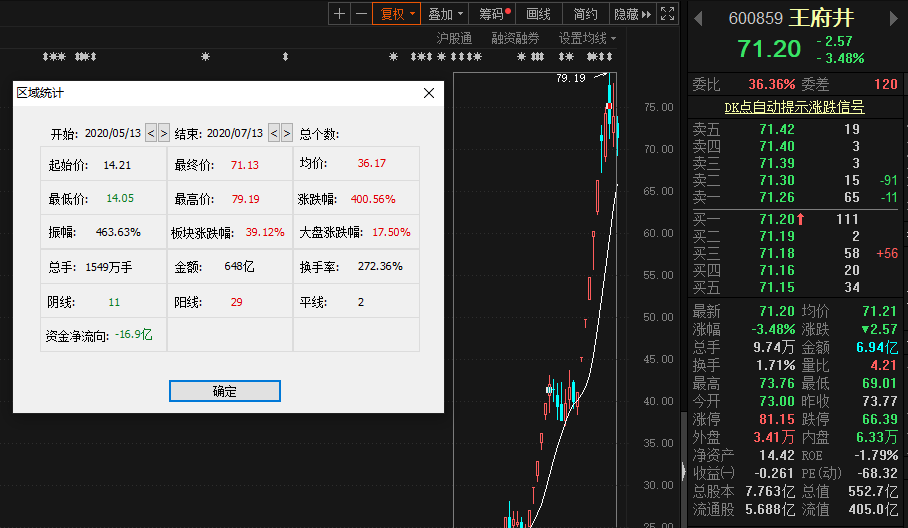Click 阳线 count 29
Screen dimensions: 908x528
pyautogui.click(x=236, y=302)
